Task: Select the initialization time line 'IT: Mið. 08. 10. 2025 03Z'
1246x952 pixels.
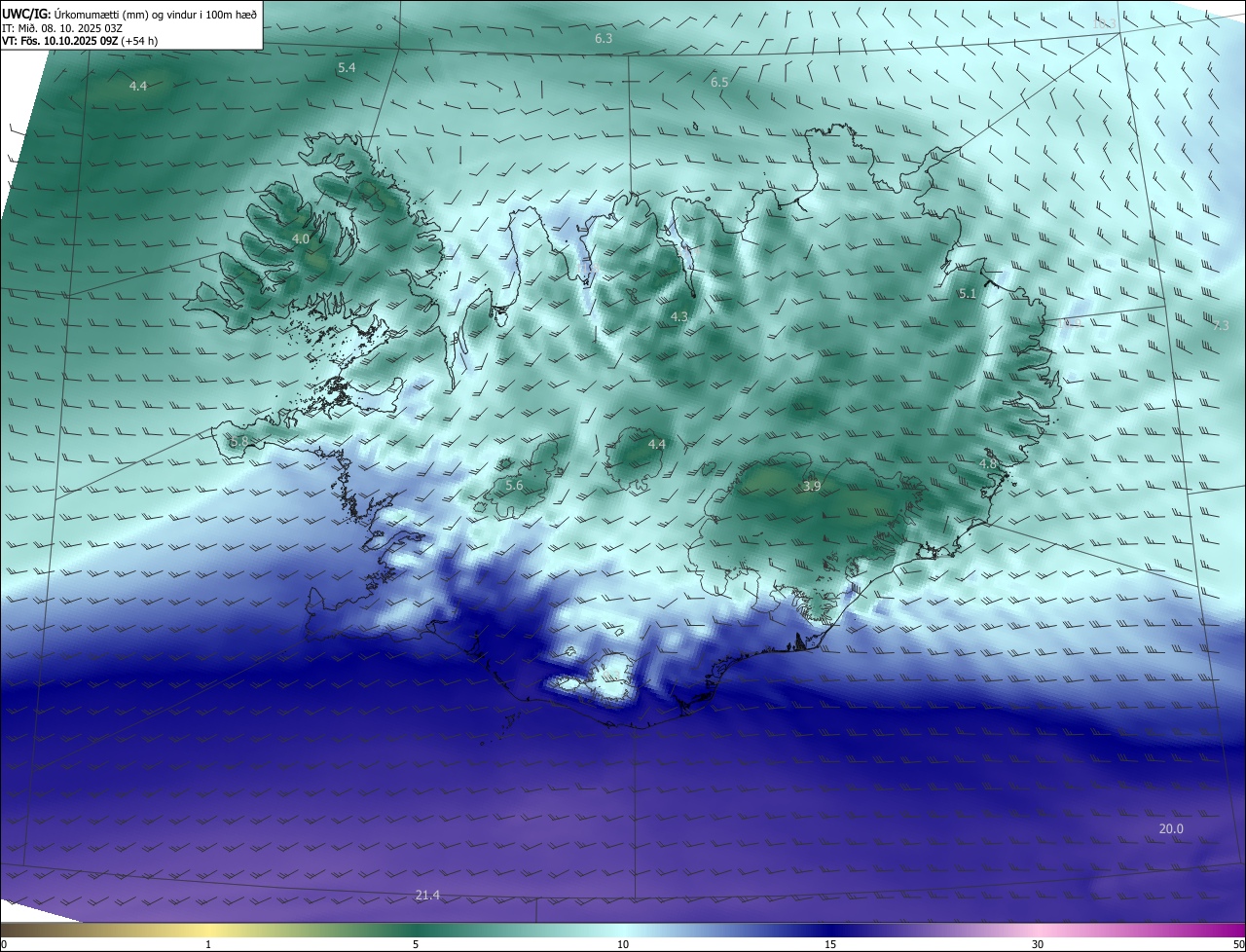Action: click(62, 28)
